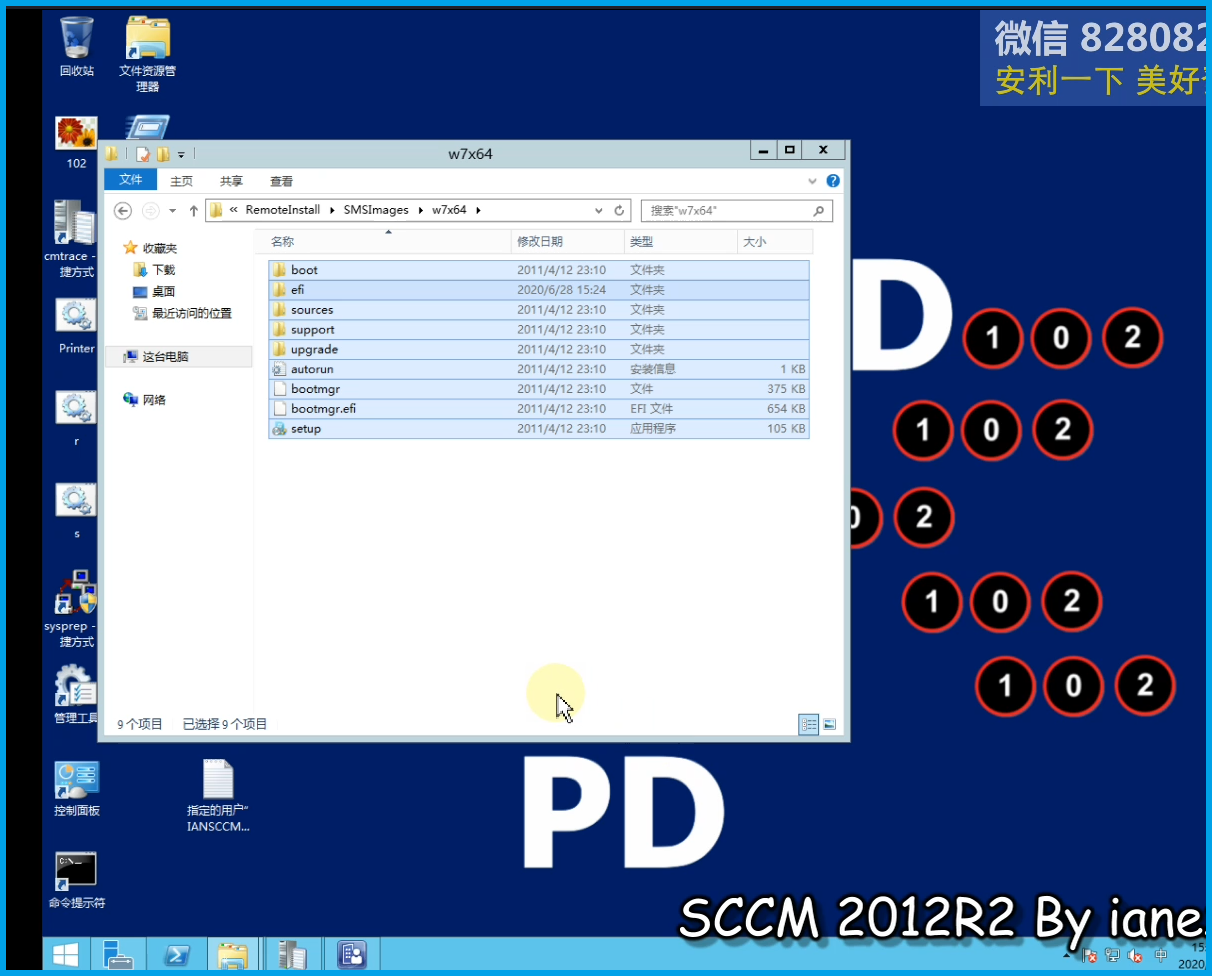Image resolution: width=1212 pixels, height=976 pixels.
Task: Open the 查看 ribbon tab
Action: pyautogui.click(x=281, y=181)
